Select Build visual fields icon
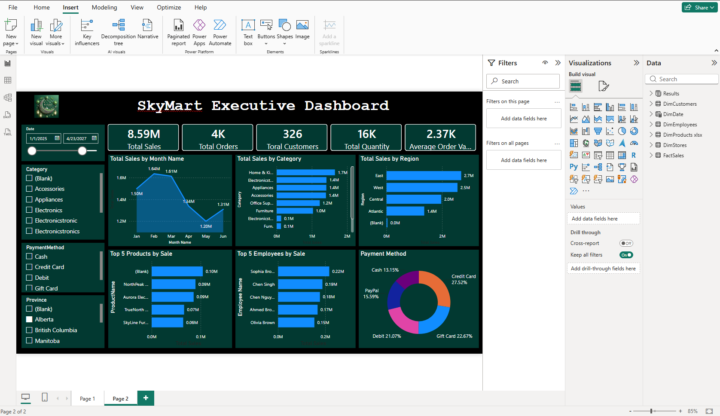Image resolution: width=720 pixels, height=416 pixels. coord(575,86)
